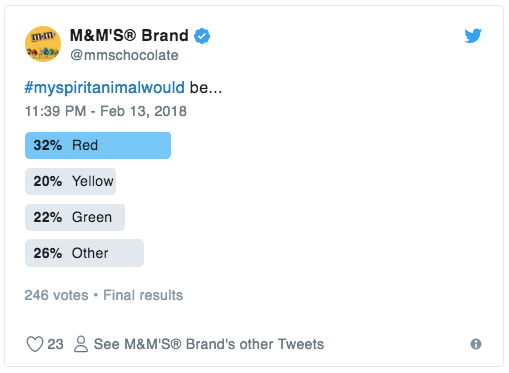Image resolution: width=509 pixels, height=373 pixels.
Task: Select the Red poll result bar
Action: tap(98, 145)
